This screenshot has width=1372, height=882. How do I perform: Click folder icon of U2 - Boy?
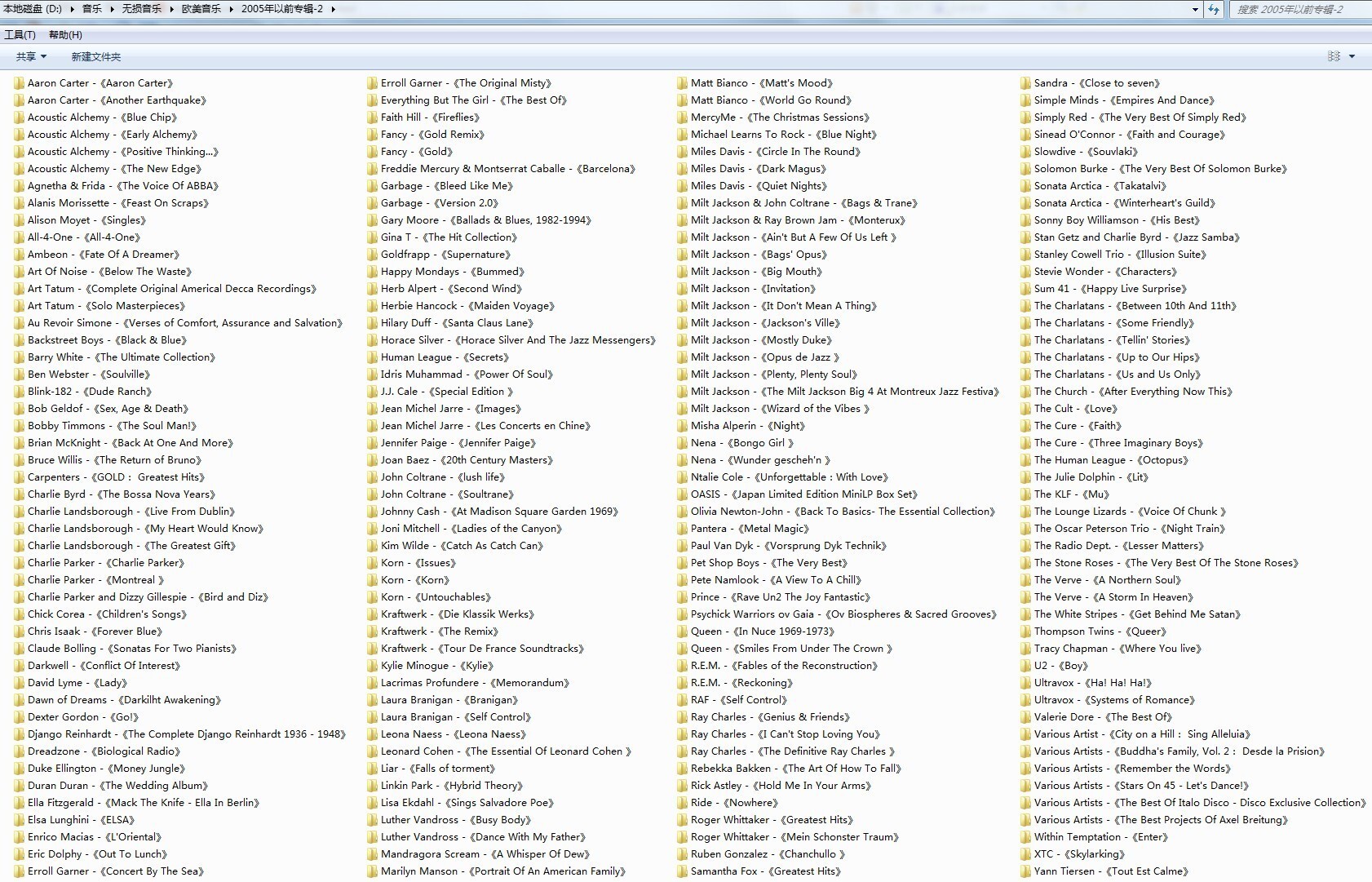(1025, 666)
